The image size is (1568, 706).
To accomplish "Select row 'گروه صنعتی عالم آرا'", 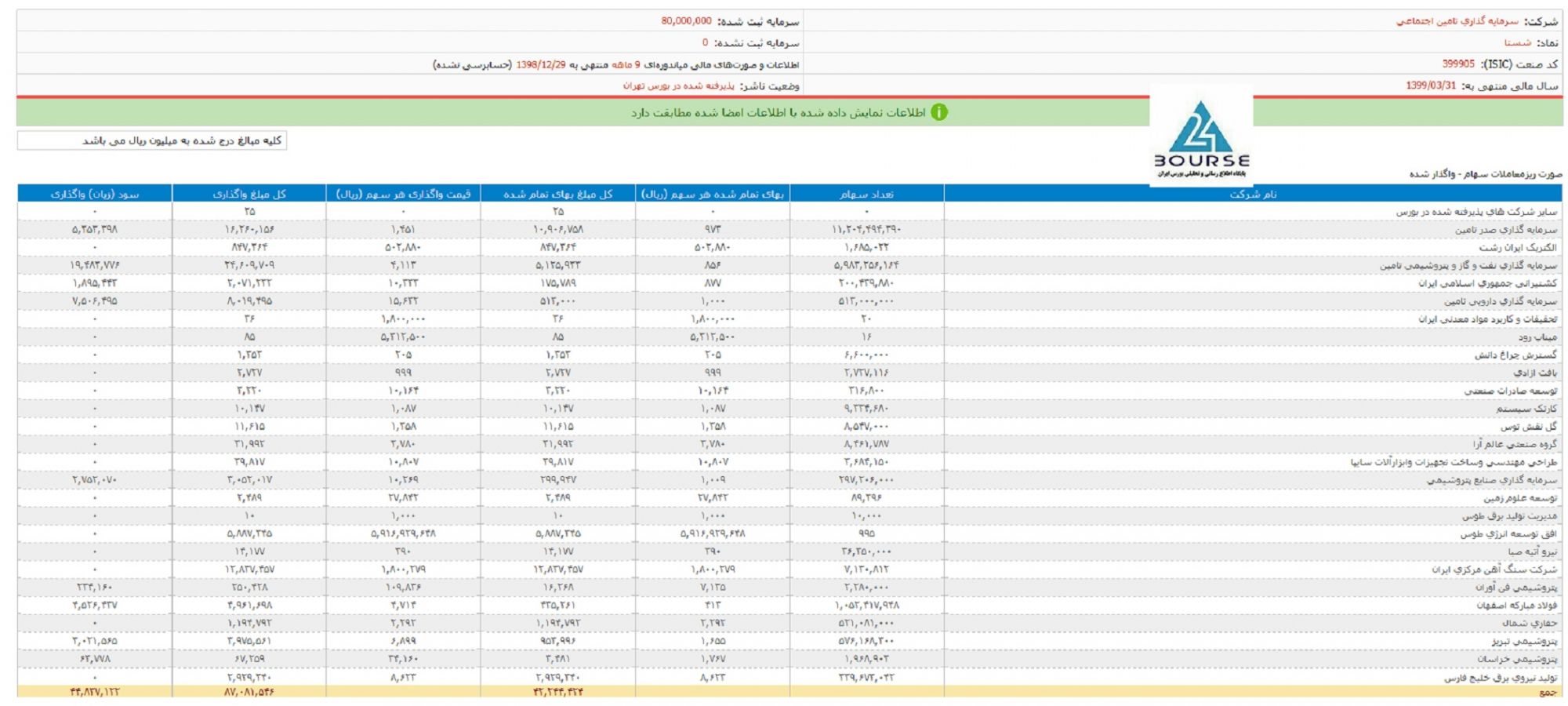I will (x=789, y=444).
